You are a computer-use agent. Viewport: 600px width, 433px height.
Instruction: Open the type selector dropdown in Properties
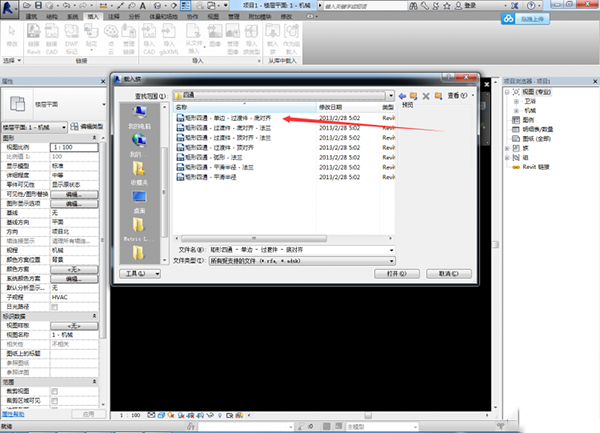104,104
